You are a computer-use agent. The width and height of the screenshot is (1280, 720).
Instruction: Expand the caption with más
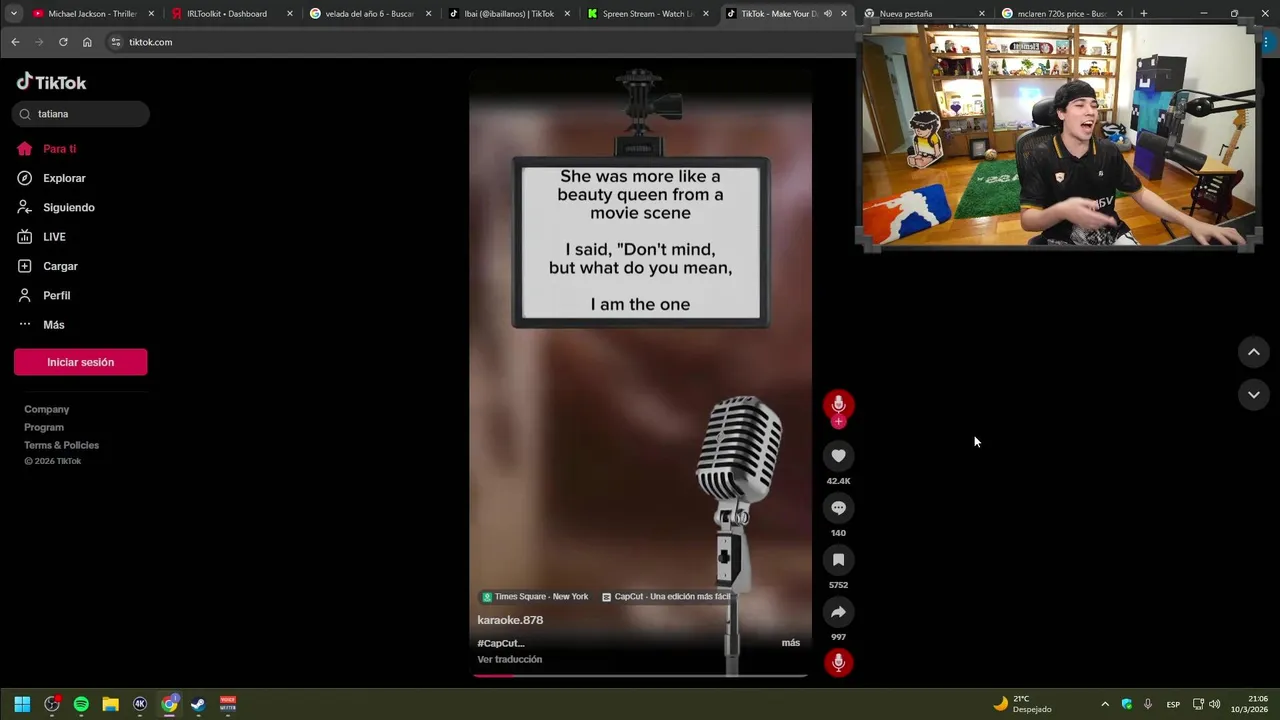(x=791, y=643)
